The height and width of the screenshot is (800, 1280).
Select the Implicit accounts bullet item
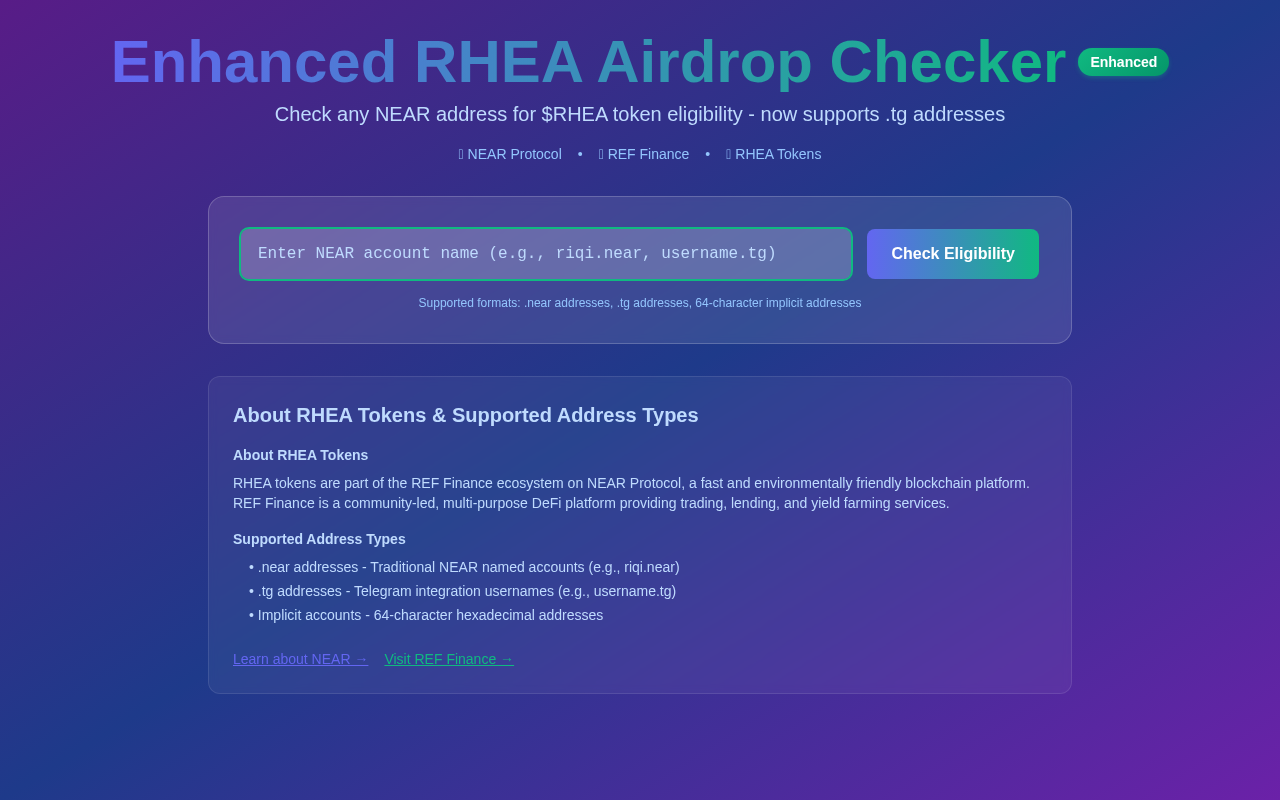click(426, 614)
